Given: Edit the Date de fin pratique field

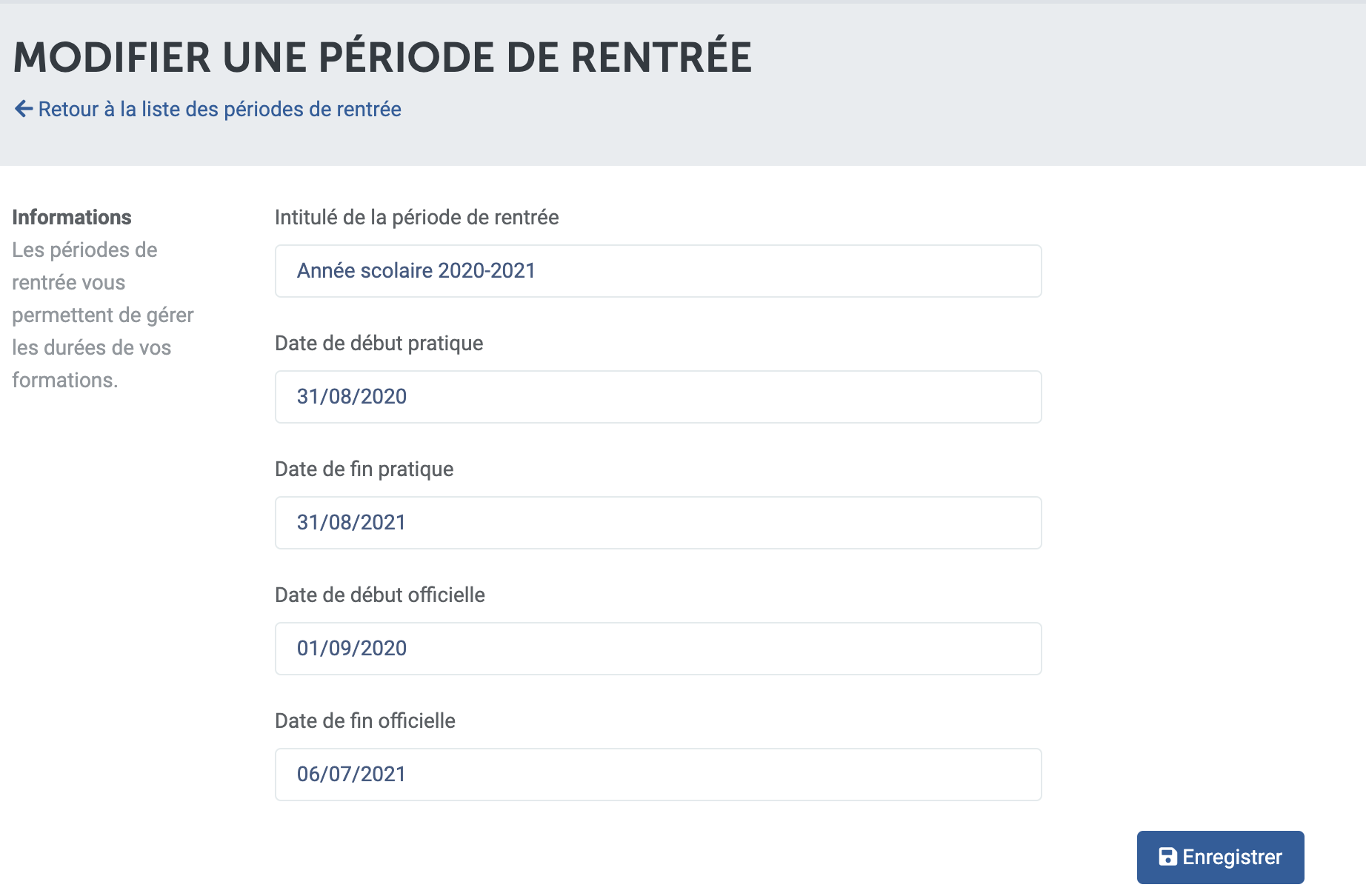Looking at the screenshot, I should point(658,523).
